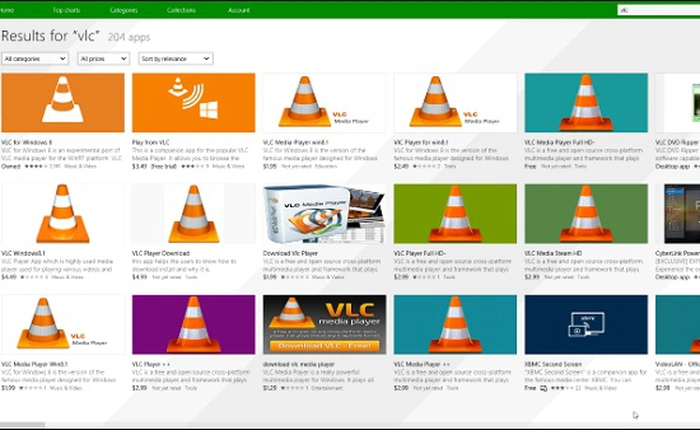Viewport: 700px width, 430px height.
Task: Open the Top charts section
Action: (66, 10)
